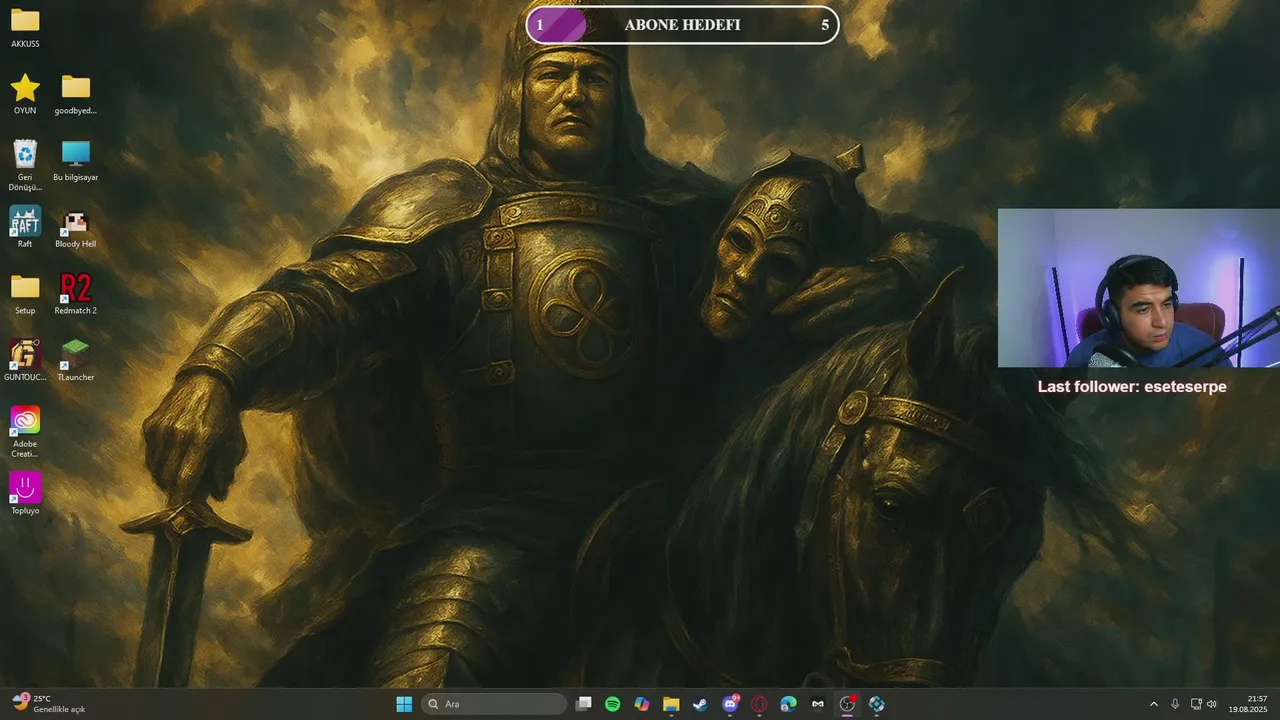Open the AKKUSS folder on desktop
The image size is (1280, 720).
[x=25, y=28]
